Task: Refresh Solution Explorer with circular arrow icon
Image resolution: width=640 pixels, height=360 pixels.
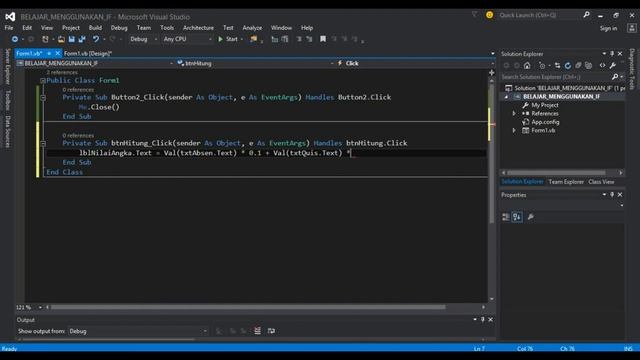Action: 568,65
